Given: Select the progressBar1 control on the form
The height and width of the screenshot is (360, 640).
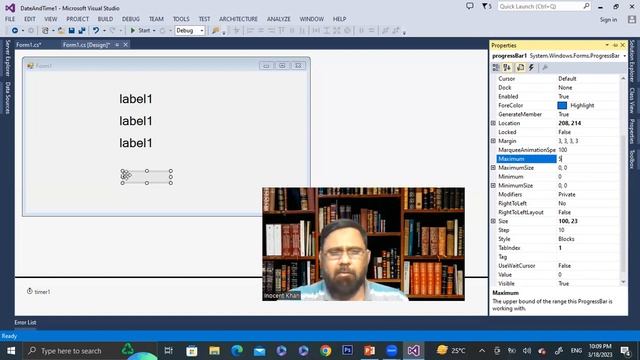Looking at the screenshot, I should [147, 177].
